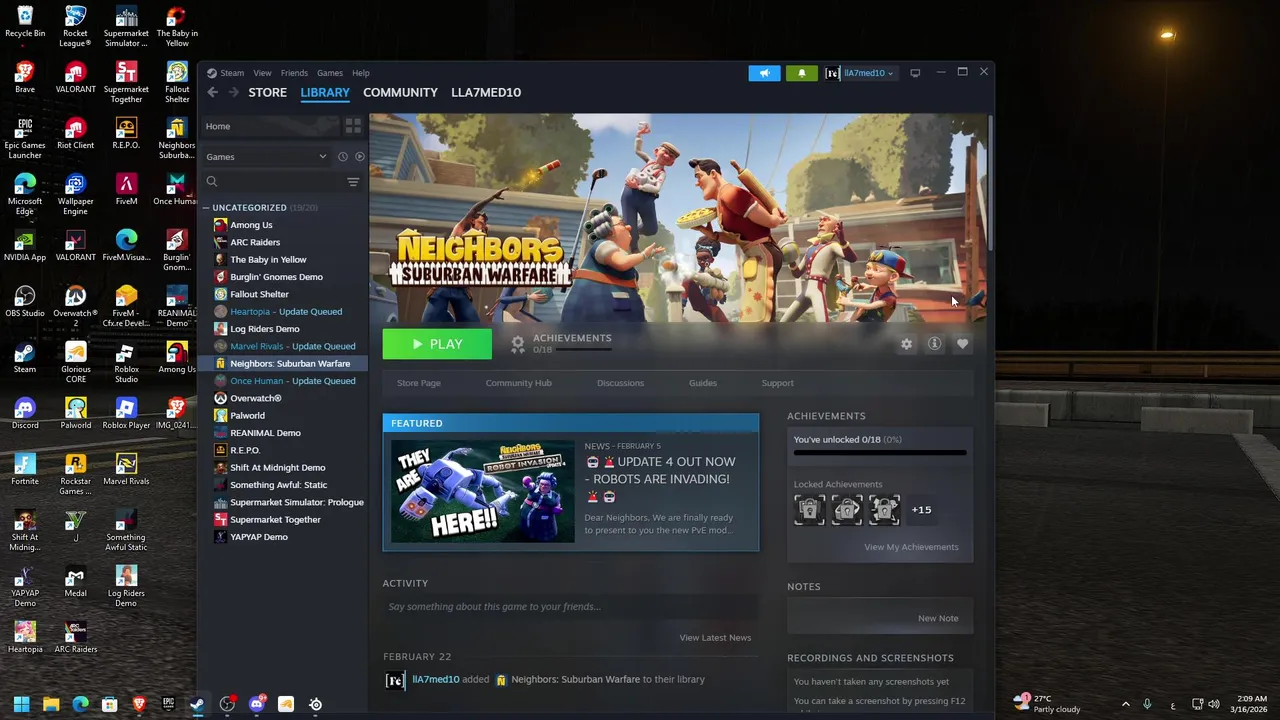Select OBS Studio desktop icon
Image resolution: width=1280 pixels, height=720 pixels.
coord(25,302)
